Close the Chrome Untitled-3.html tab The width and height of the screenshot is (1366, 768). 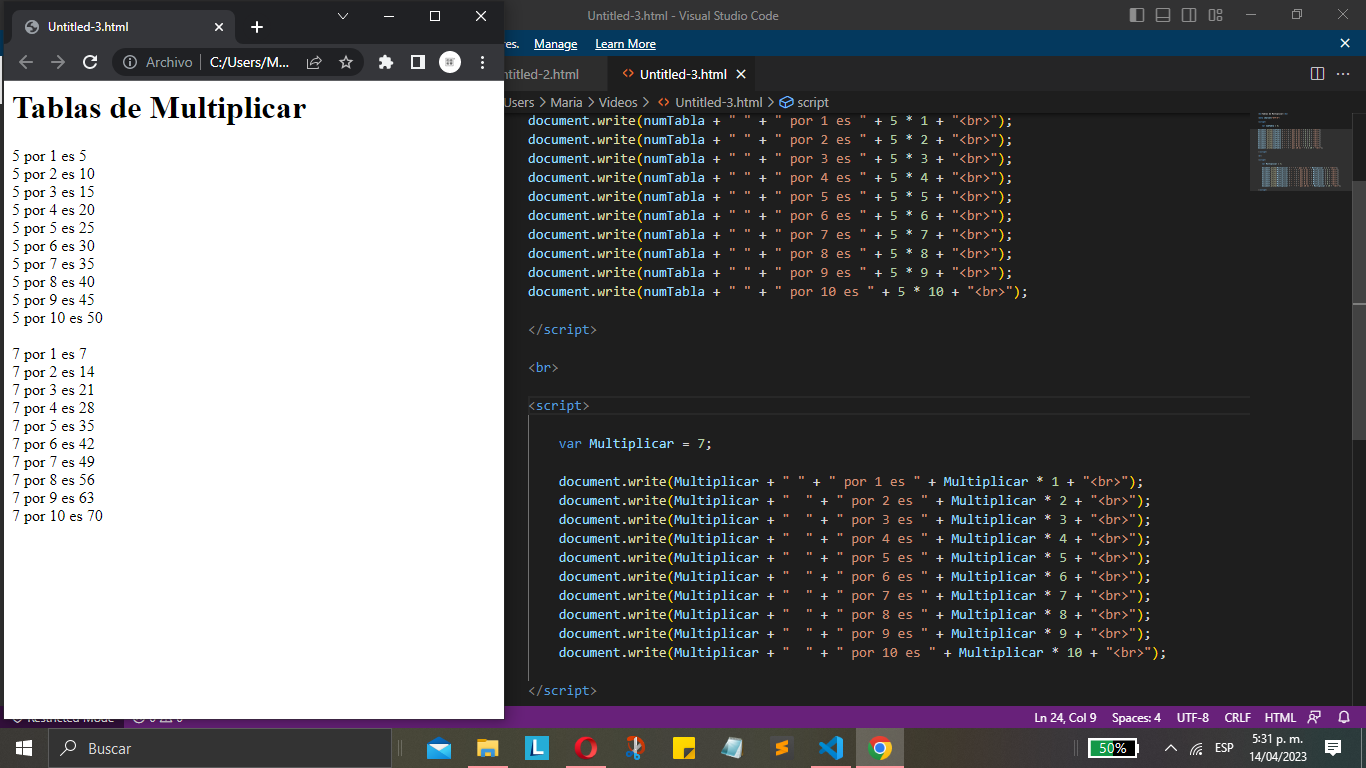click(219, 27)
